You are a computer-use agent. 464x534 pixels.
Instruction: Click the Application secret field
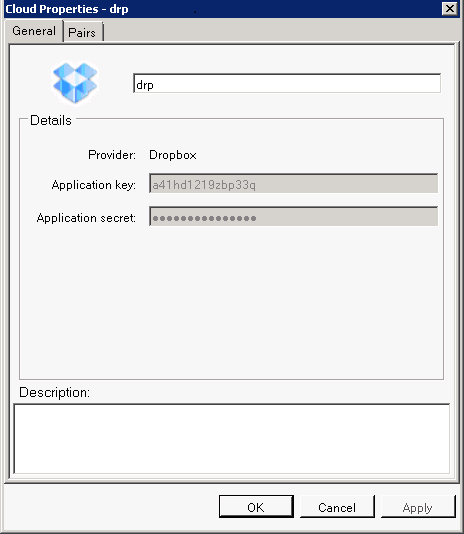point(293,216)
